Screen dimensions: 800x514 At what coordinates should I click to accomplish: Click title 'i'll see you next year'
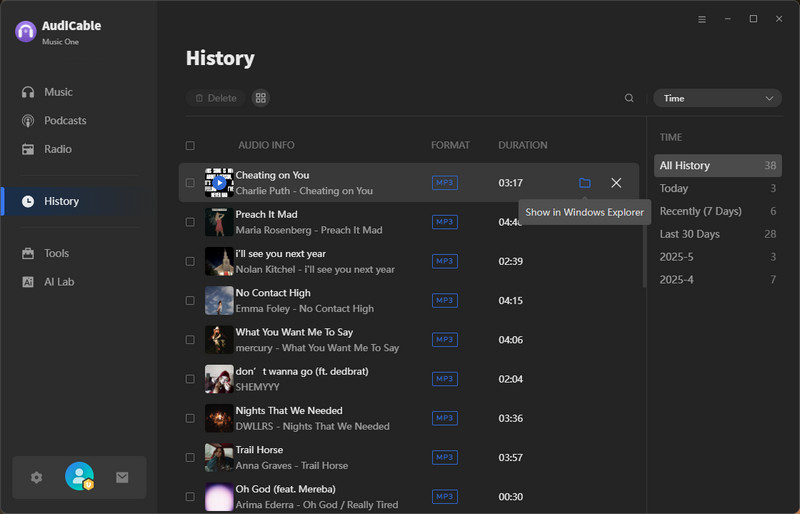pyautogui.click(x=280, y=254)
